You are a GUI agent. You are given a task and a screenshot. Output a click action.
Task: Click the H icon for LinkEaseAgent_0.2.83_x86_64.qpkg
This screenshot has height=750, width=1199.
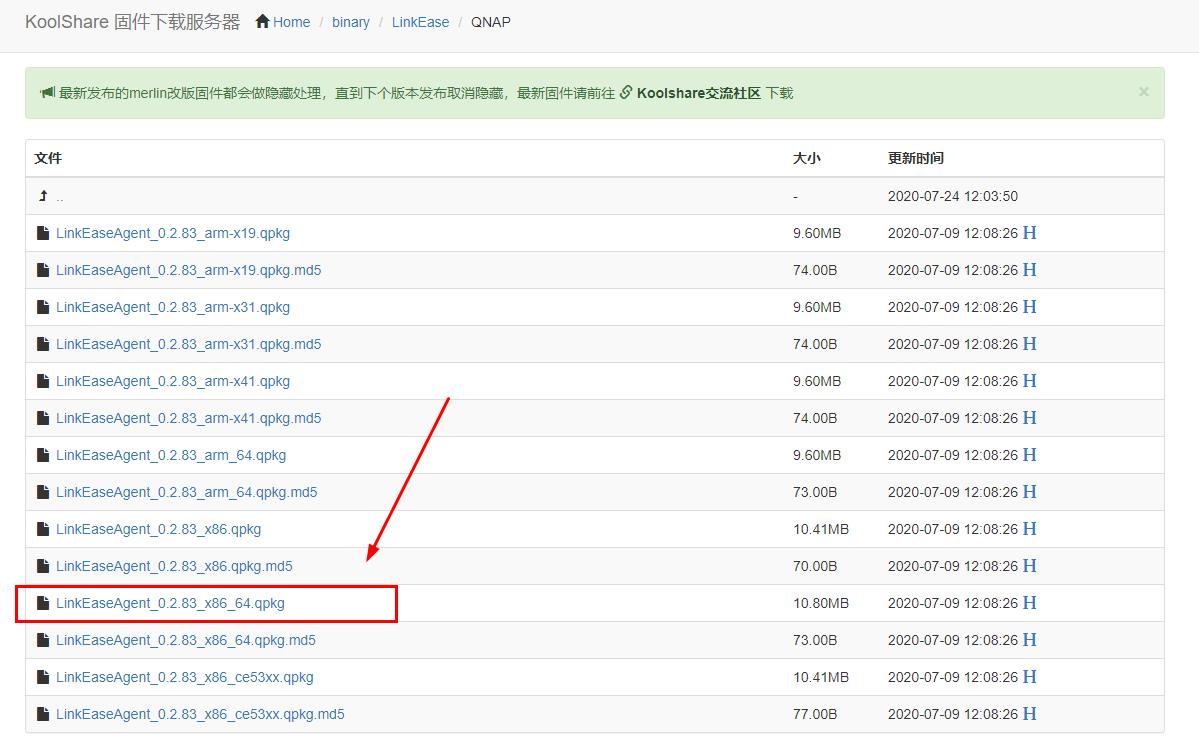tap(1029, 603)
